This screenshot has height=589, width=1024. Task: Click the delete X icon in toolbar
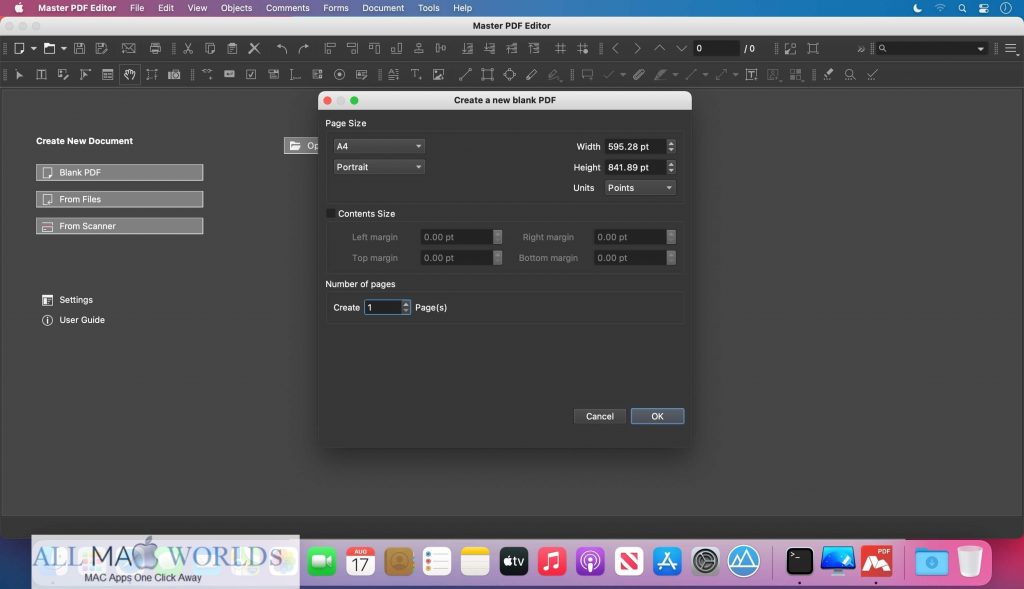click(x=254, y=48)
